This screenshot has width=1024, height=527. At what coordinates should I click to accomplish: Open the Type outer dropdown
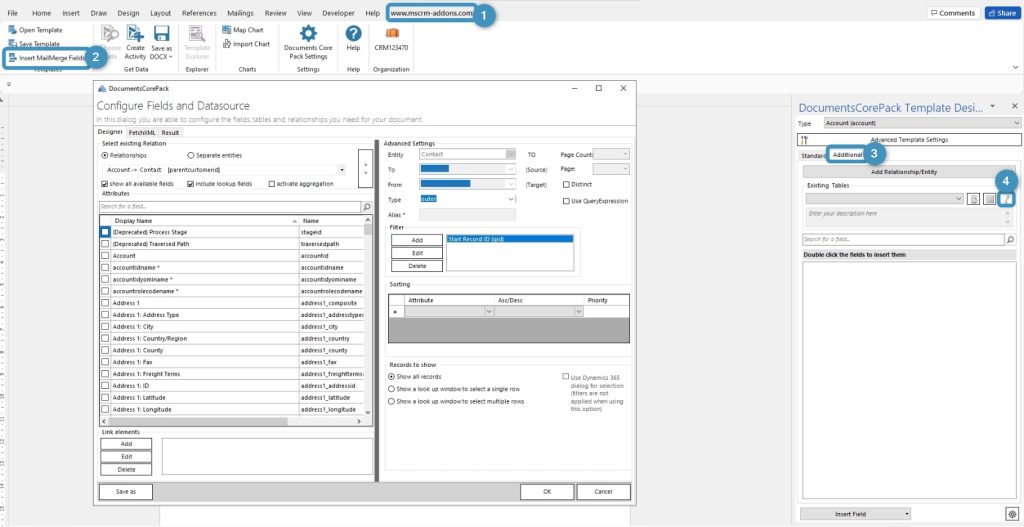[x=510, y=199]
